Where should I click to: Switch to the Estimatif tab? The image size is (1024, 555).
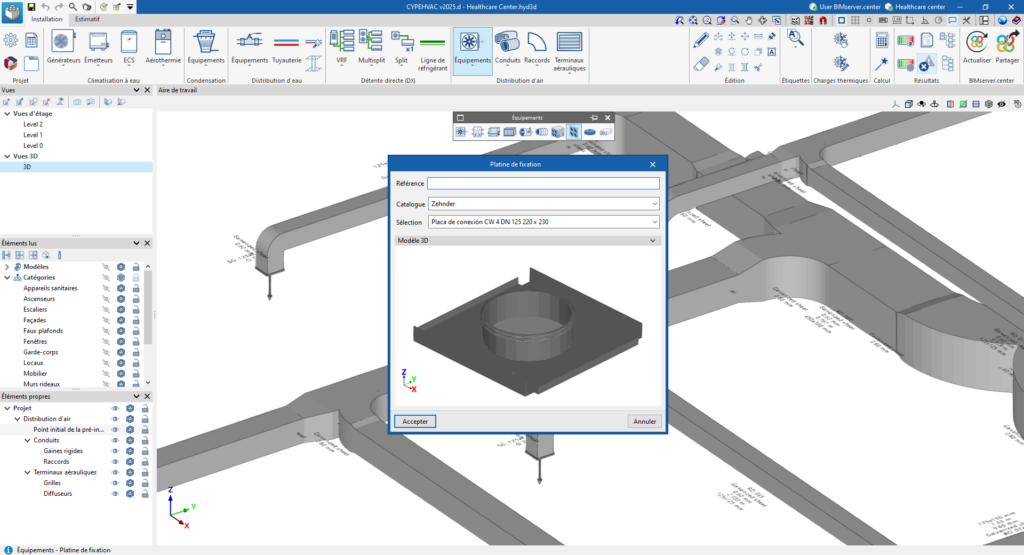tap(87, 19)
